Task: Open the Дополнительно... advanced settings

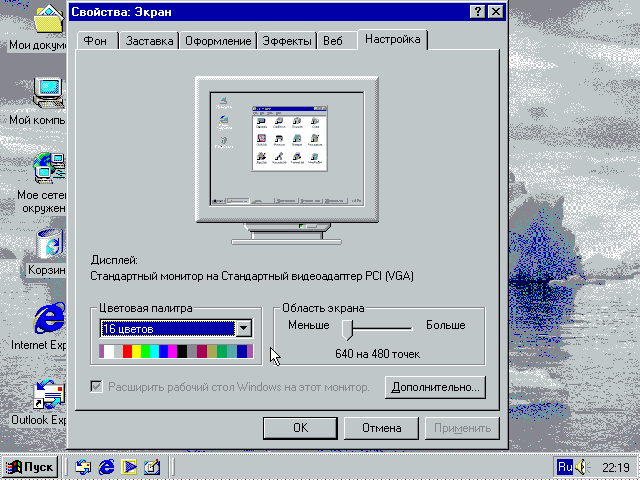Action: (x=435, y=387)
